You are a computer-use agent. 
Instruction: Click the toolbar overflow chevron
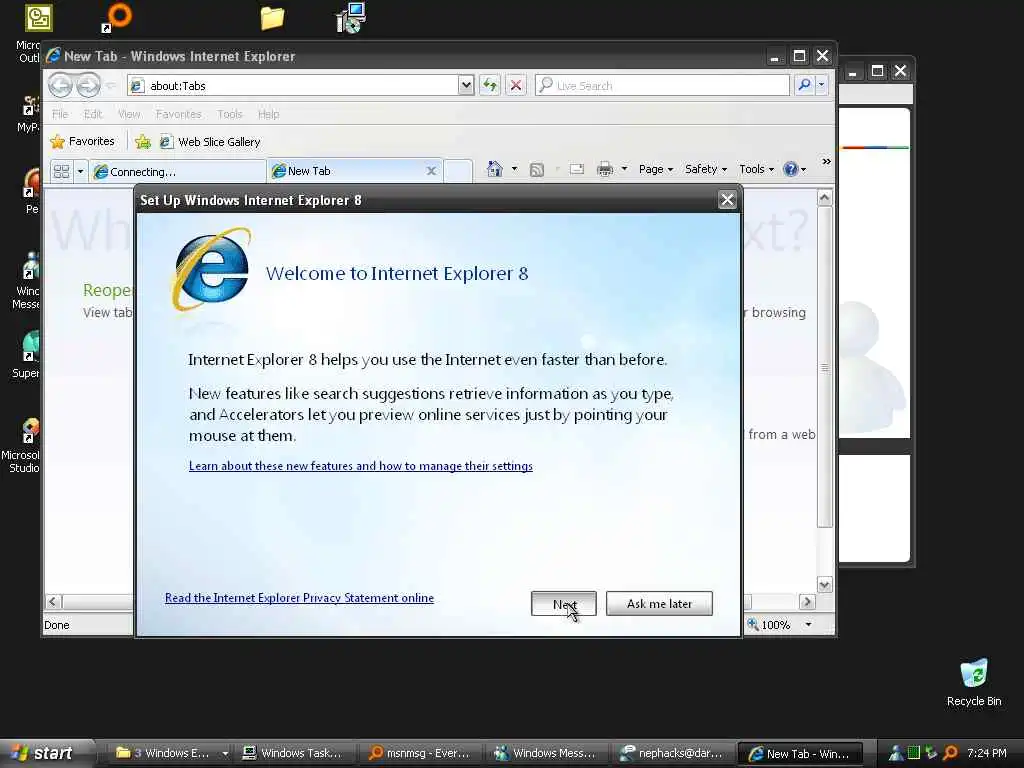pyautogui.click(x=826, y=161)
